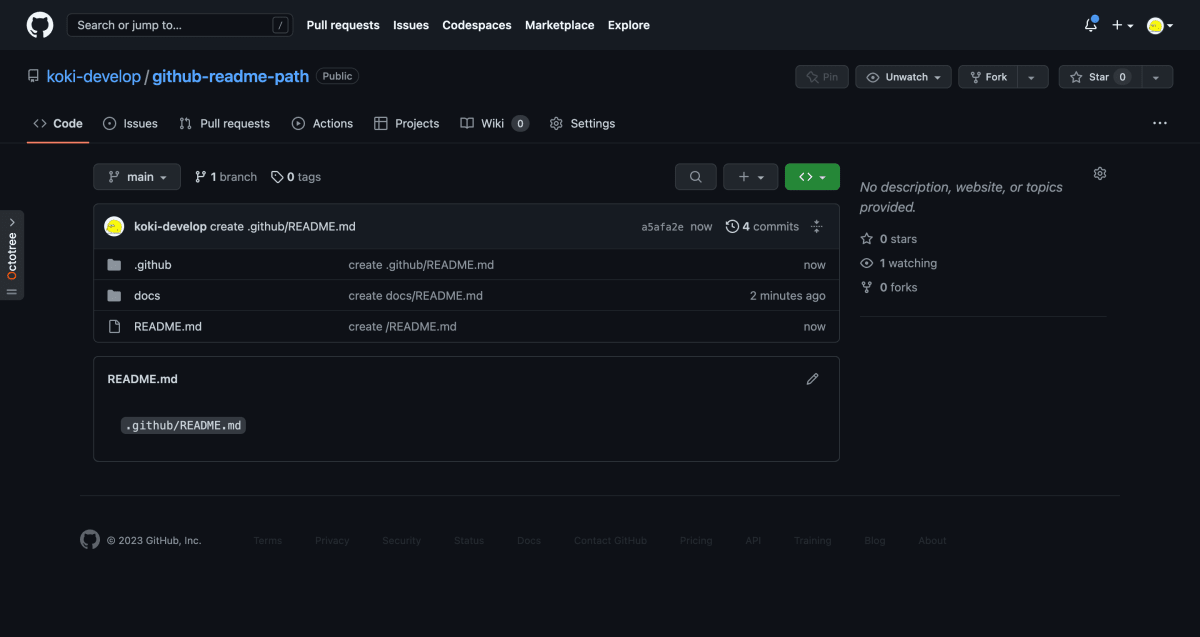The height and width of the screenshot is (637, 1200).
Task: Click the koki-develop avatar in commit row
Action: coord(114,226)
